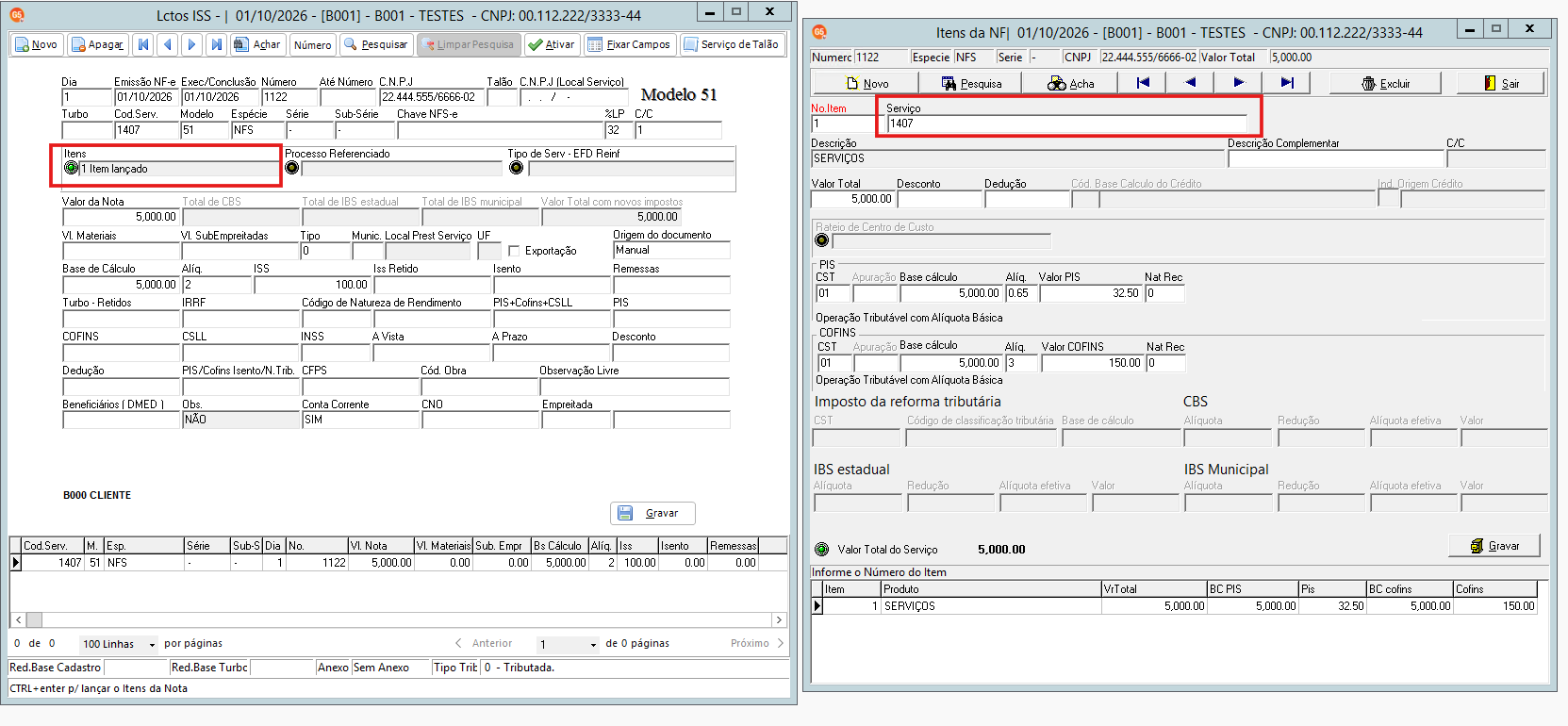Screen dimensions: 1568x726
Task: Click Alíq. field in Lctos ISS
Action: tap(216, 284)
